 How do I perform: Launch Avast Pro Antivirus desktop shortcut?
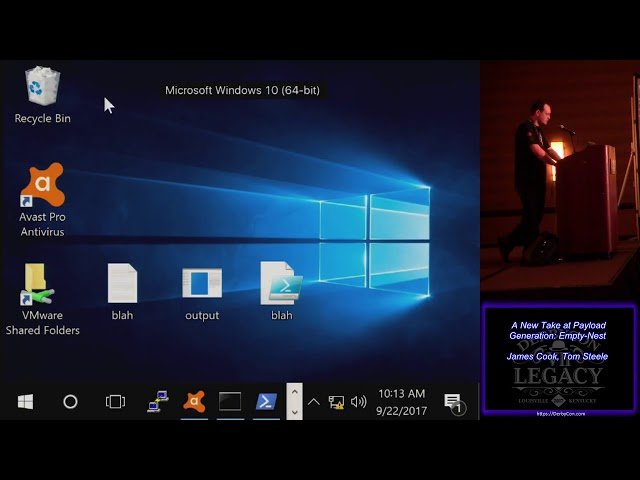(x=42, y=200)
